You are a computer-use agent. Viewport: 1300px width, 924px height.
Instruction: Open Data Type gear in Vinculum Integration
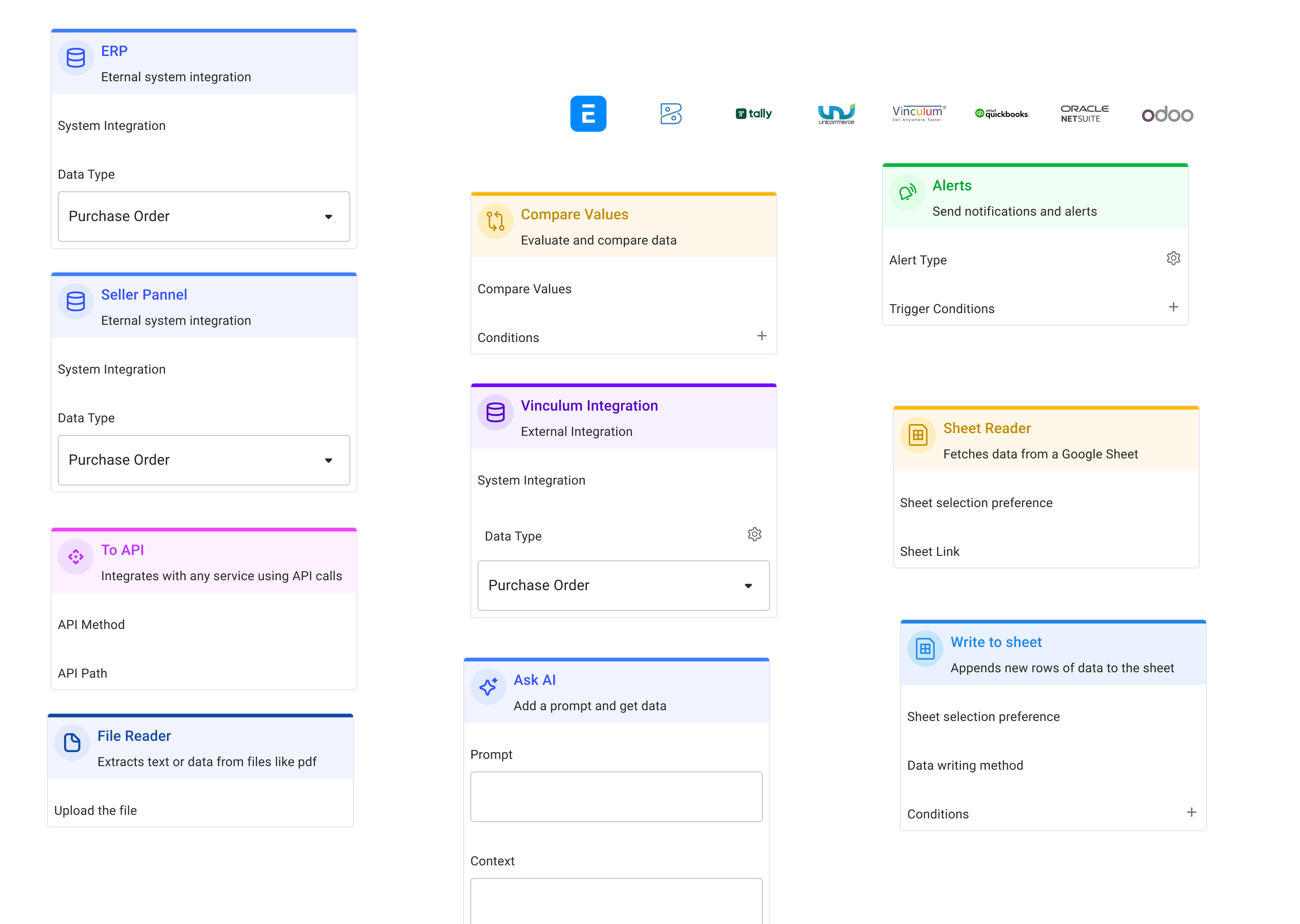754,534
